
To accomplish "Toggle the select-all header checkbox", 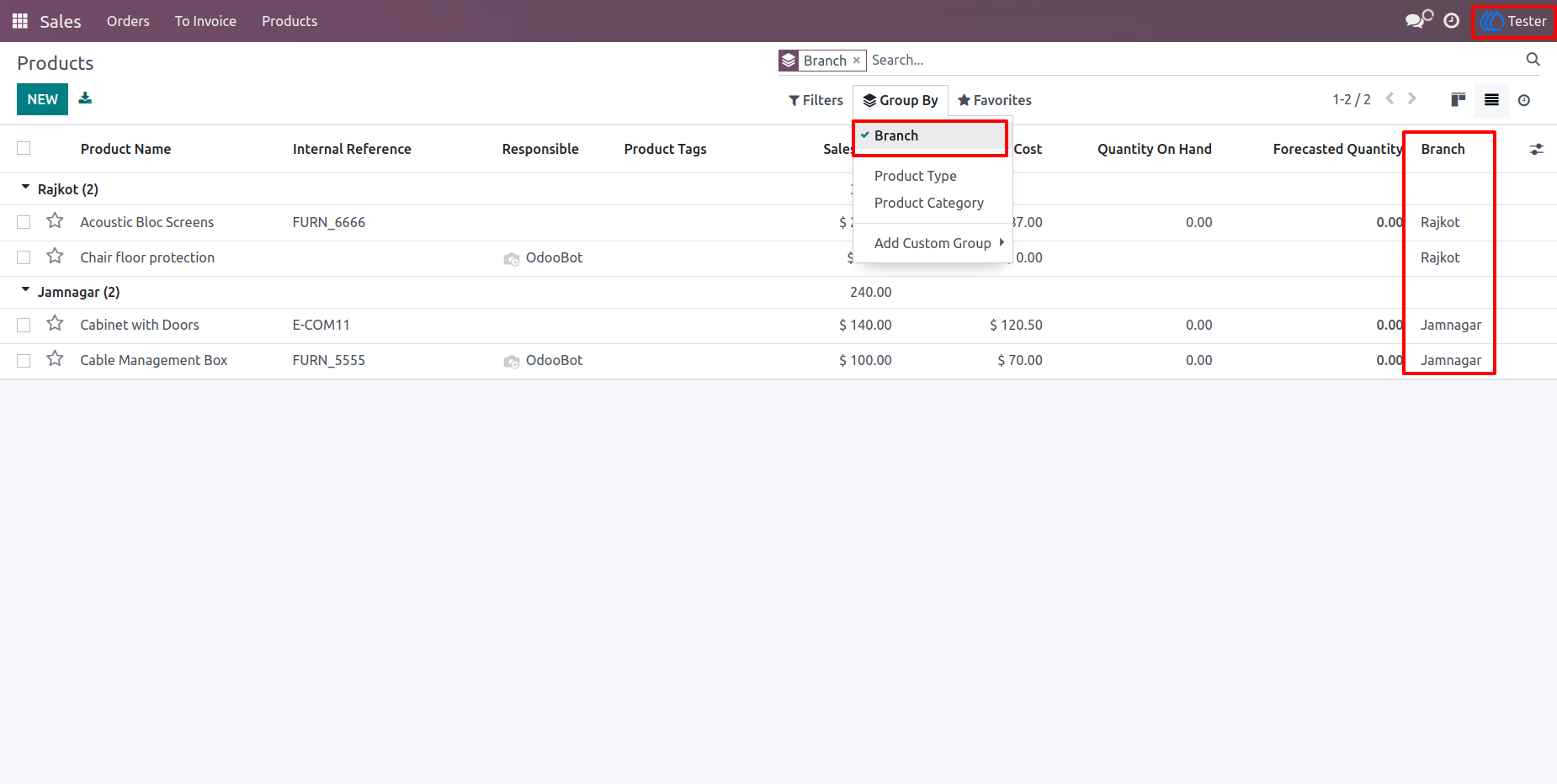I will coord(24,148).
